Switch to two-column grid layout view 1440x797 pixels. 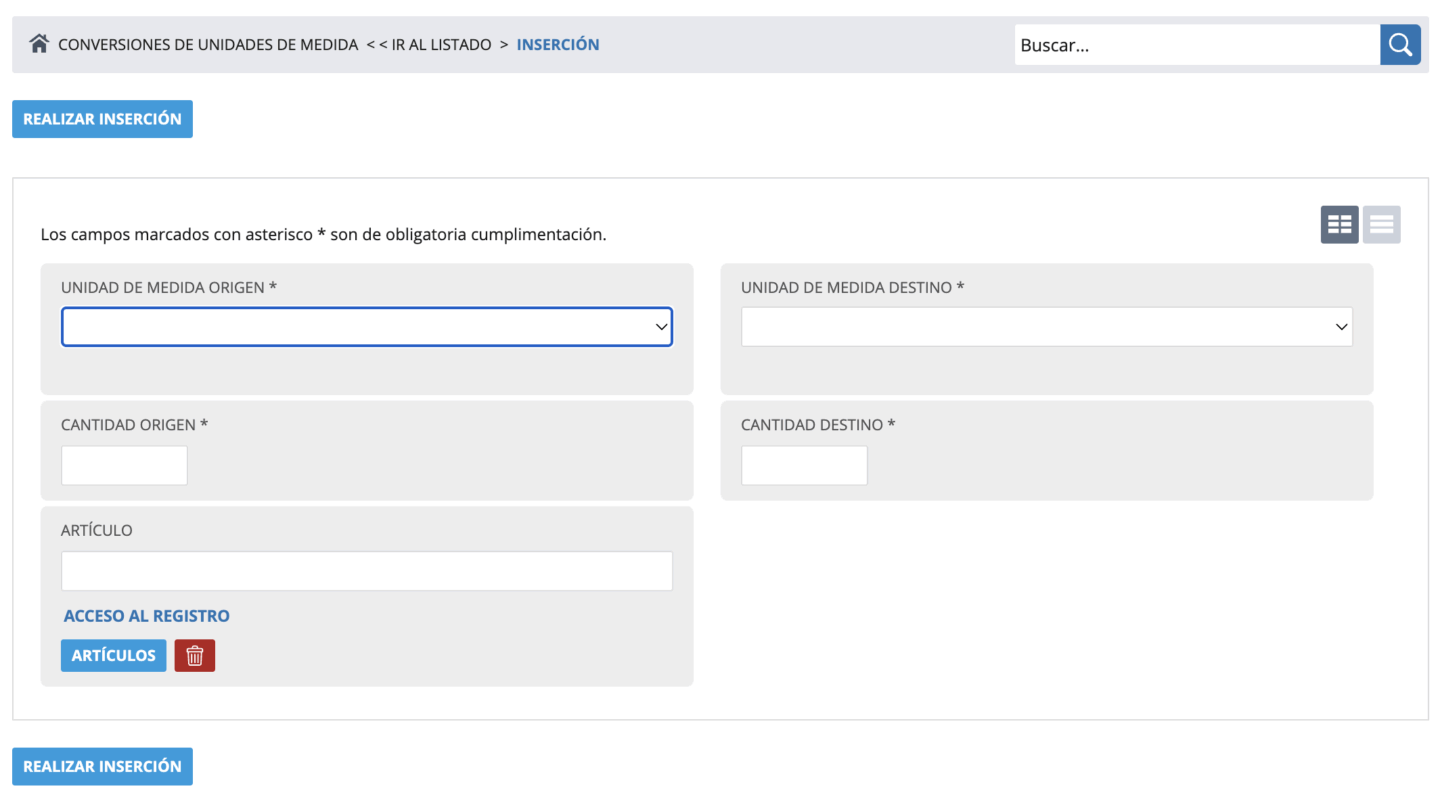click(x=1339, y=225)
